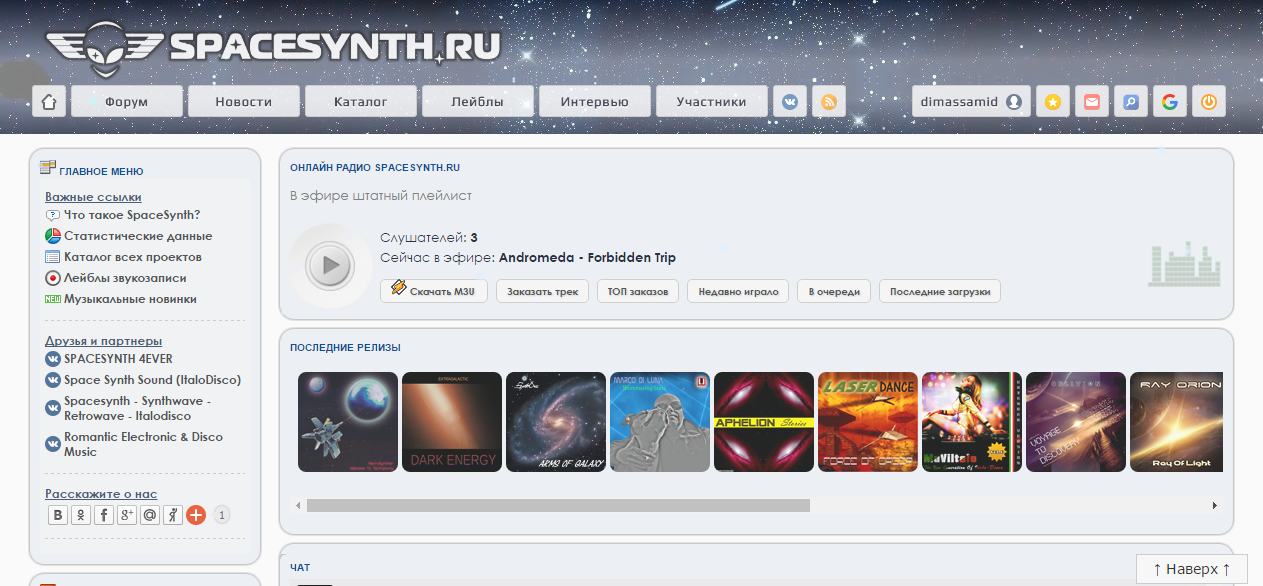The width and height of the screenshot is (1263, 586).
Task: Go to the home page icon
Action: tap(49, 101)
